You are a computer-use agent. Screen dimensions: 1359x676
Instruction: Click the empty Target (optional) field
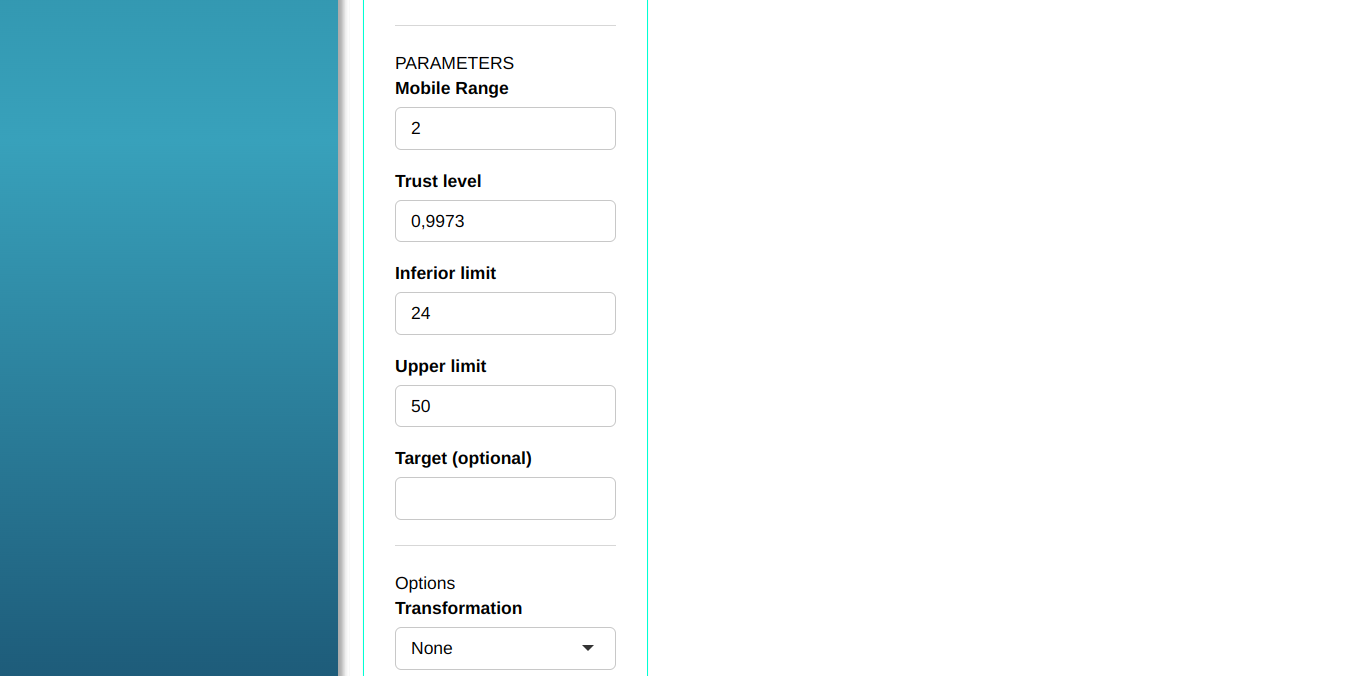pos(505,499)
